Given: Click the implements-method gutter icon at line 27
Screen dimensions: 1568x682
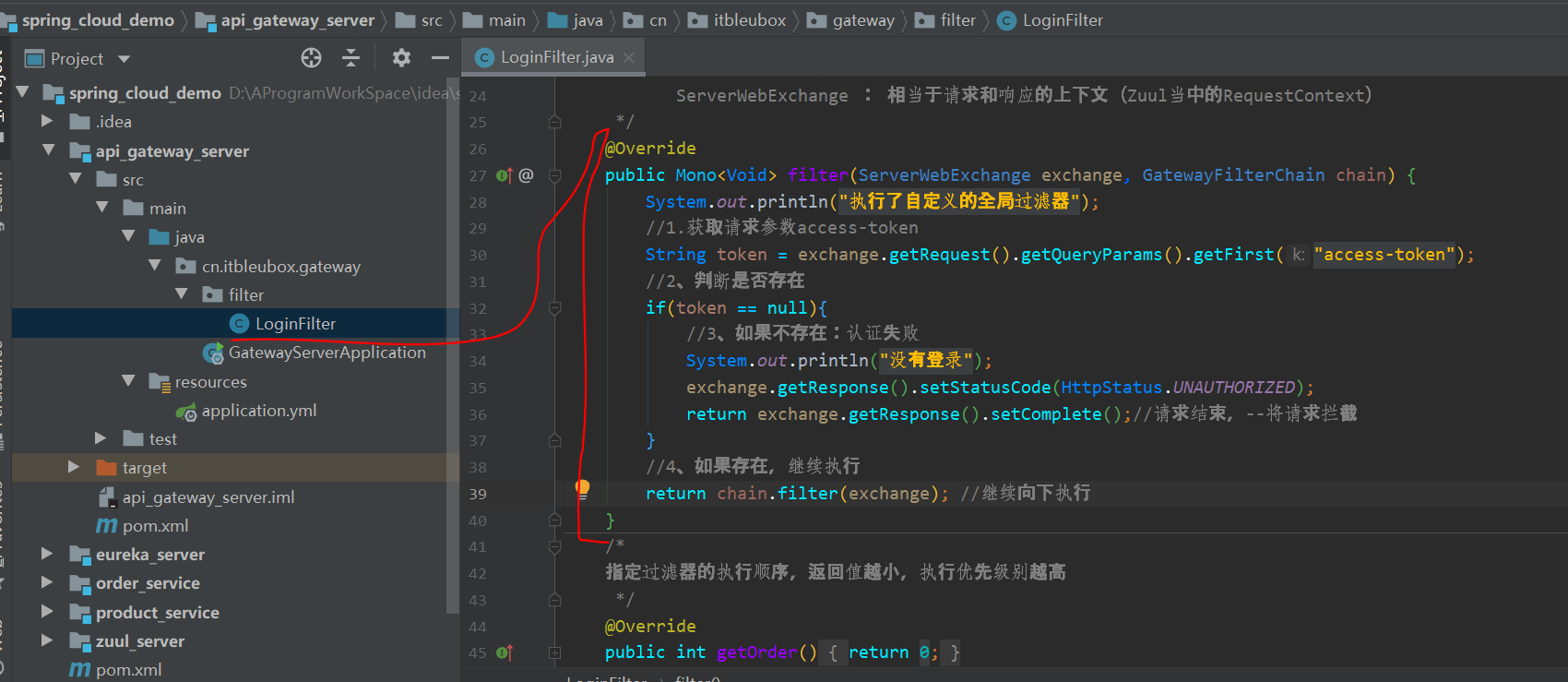Looking at the screenshot, I should coord(504,175).
